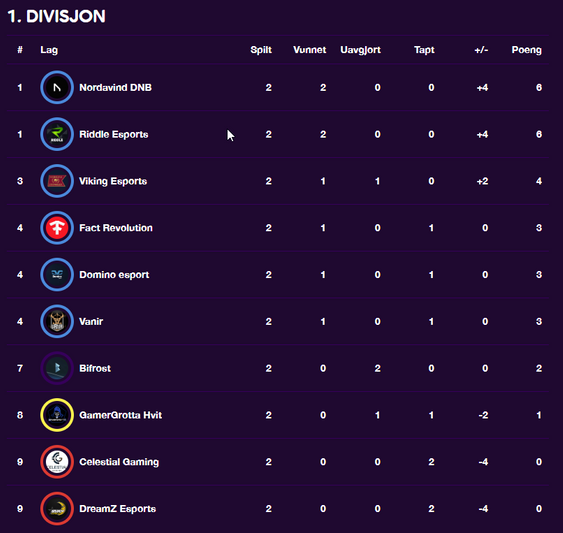Click the Poeng column header
Screen dimensions: 563x533
coord(526,50)
